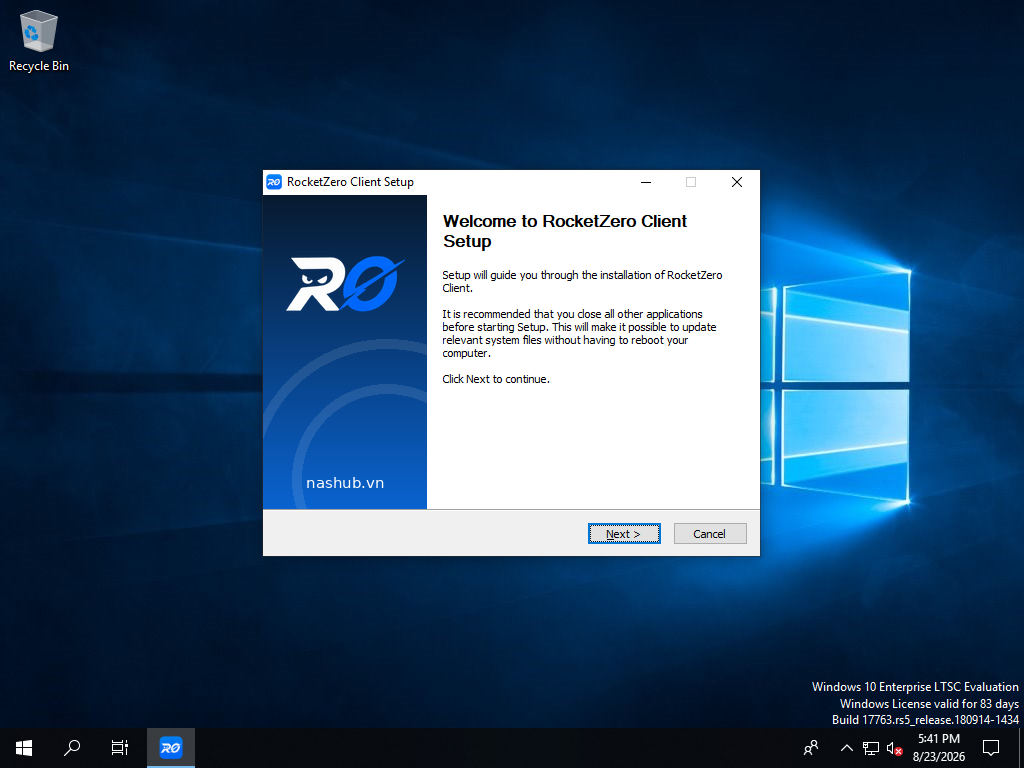Click the 'Welcome to RocketZero Client Setup' heading

point(565,231)
